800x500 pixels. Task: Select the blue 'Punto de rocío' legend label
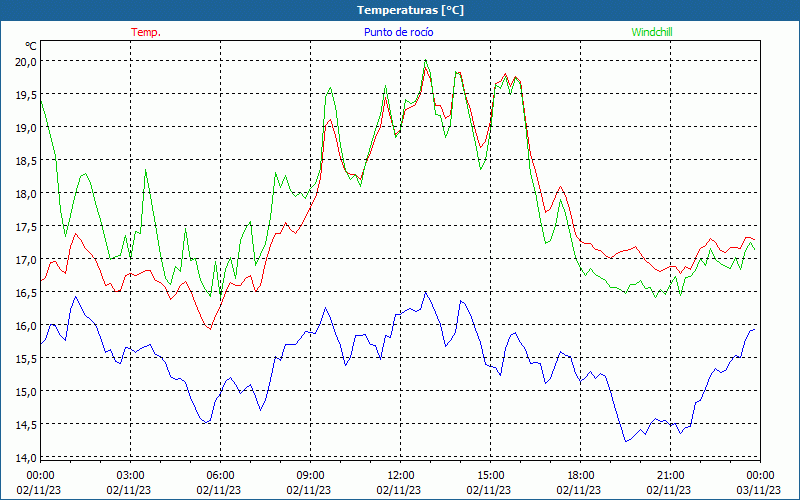(x=398, y=32)
